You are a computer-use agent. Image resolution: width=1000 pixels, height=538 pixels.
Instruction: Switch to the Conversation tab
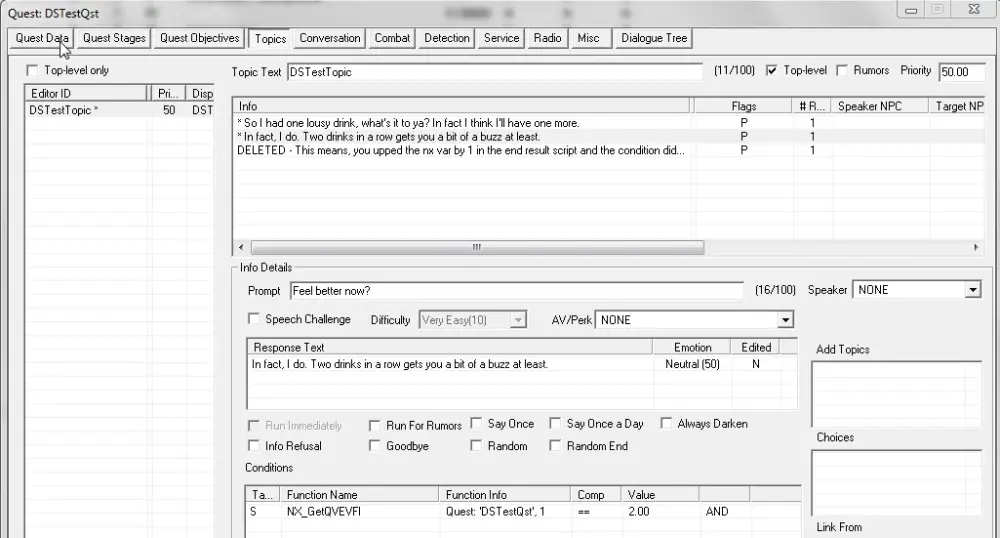[330, 38]
